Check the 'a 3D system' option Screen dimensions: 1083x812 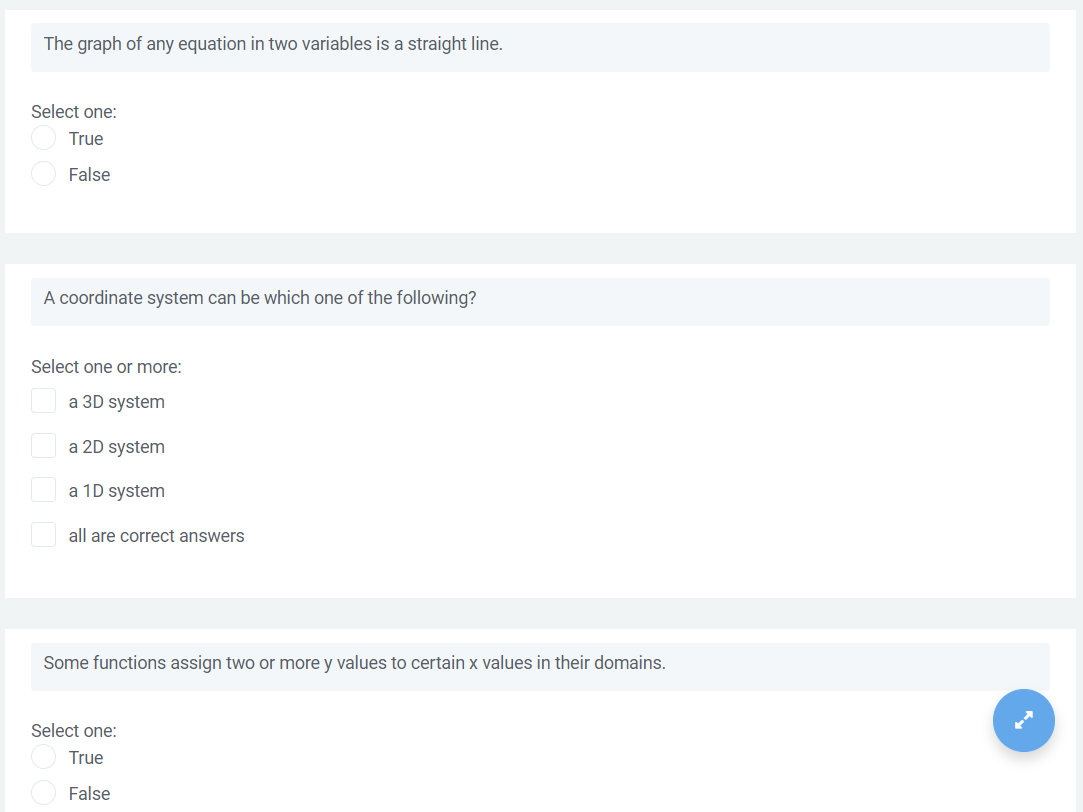click(x=43, y=400)
